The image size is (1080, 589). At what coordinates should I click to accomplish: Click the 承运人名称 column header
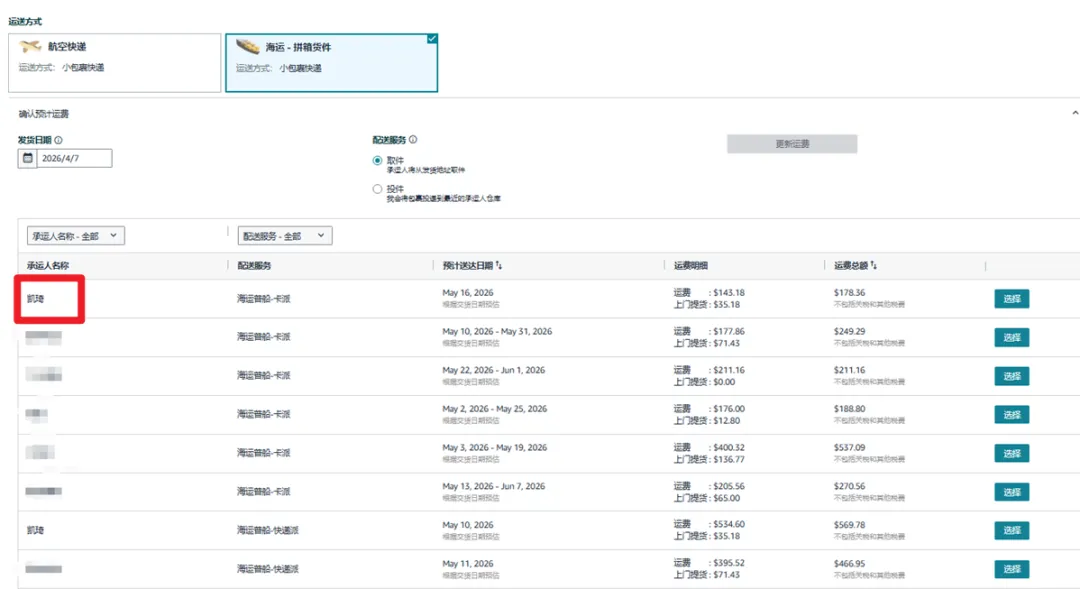[48, 265]
